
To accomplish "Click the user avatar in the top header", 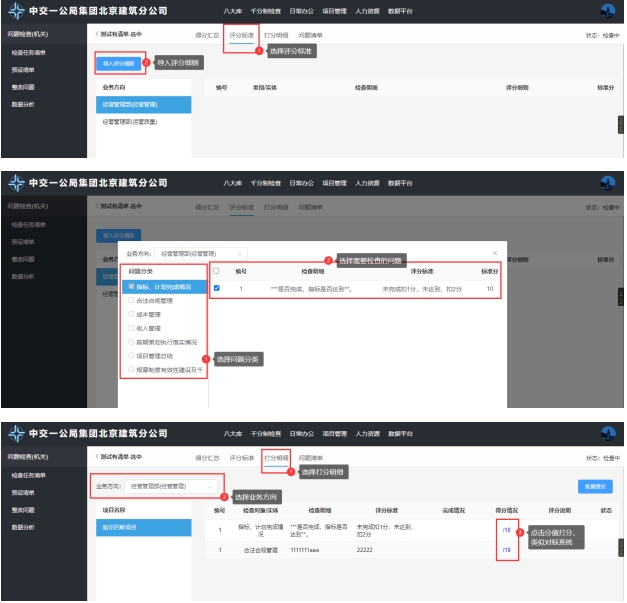I will (608, 12).
